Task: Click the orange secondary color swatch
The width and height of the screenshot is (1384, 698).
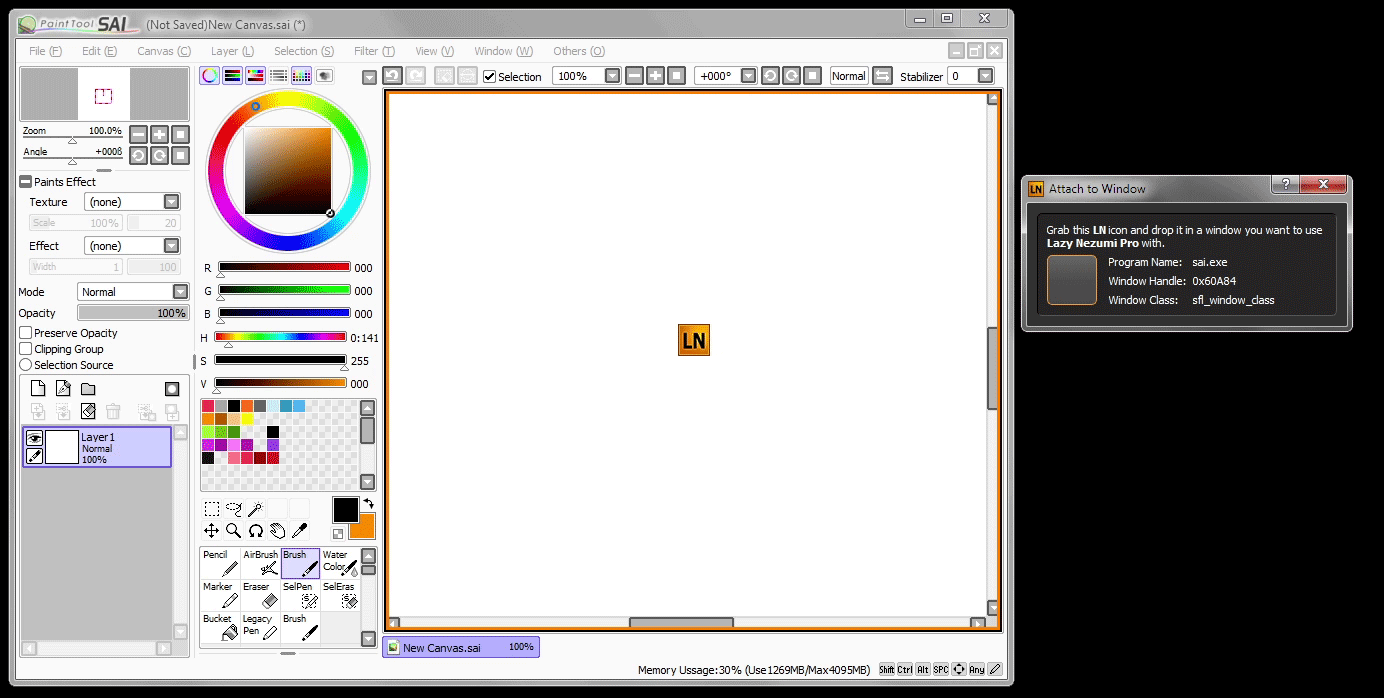Action: coord(362,527)
